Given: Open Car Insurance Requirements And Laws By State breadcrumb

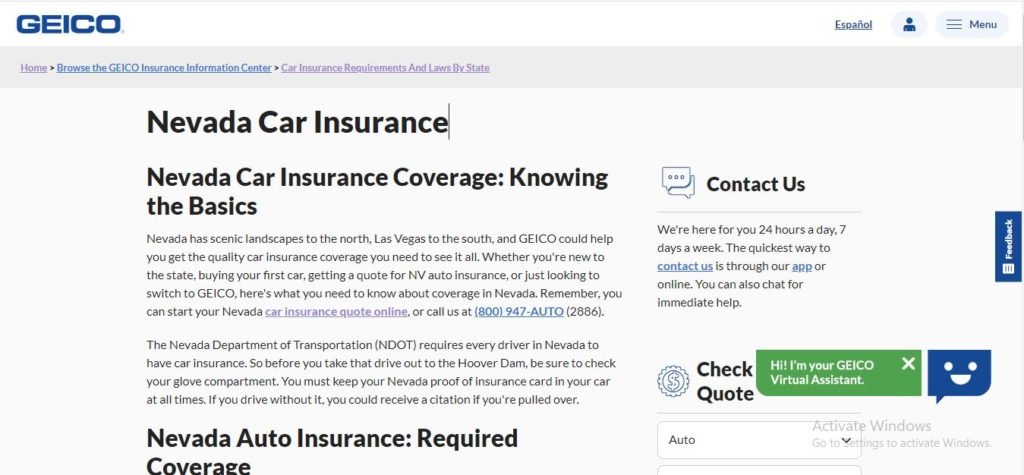Looking at the screenshot, I should click(385, 67).
